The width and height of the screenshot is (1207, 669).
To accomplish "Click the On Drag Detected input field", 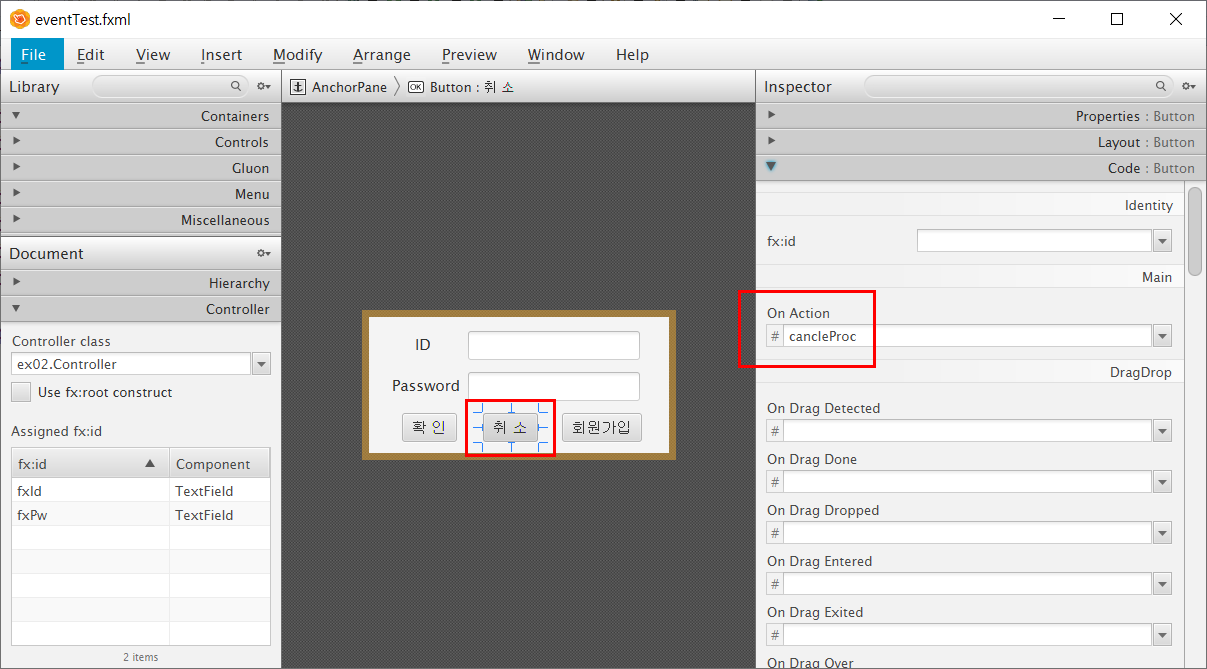I will pos(968,431).
